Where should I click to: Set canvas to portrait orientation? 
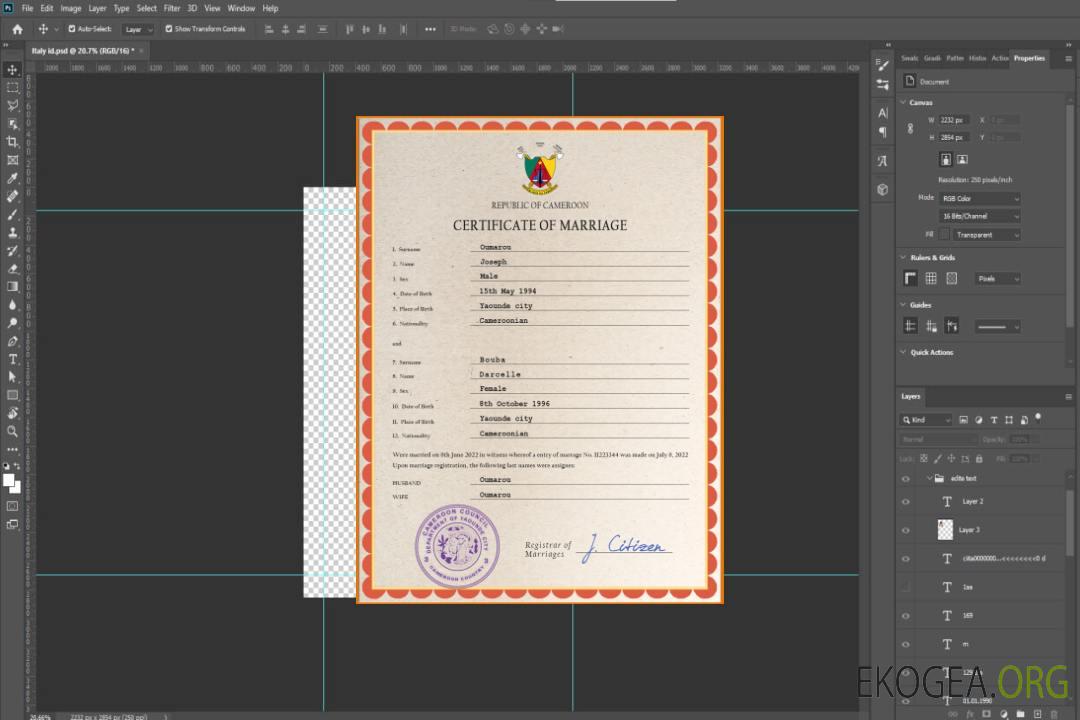click(946, 160)
